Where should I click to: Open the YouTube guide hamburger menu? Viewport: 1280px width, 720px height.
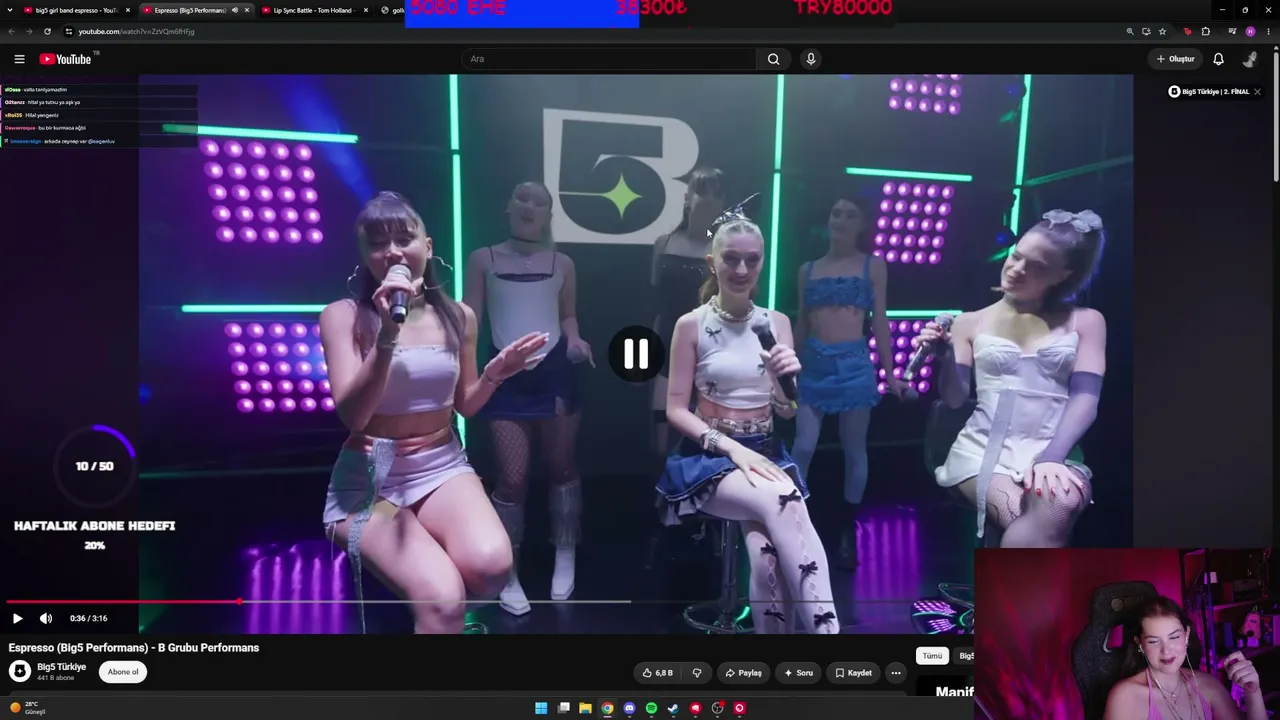[x=19, y=59]
